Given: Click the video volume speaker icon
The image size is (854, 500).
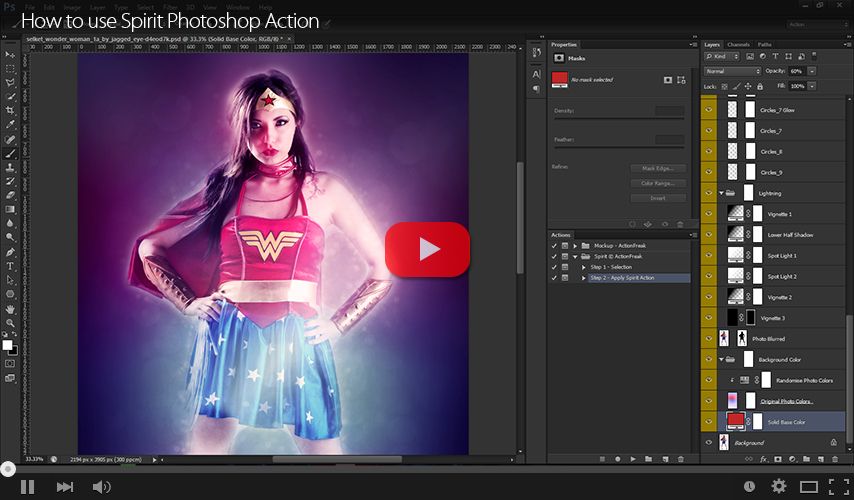Looking at the screenshot, I should point(101,487).
